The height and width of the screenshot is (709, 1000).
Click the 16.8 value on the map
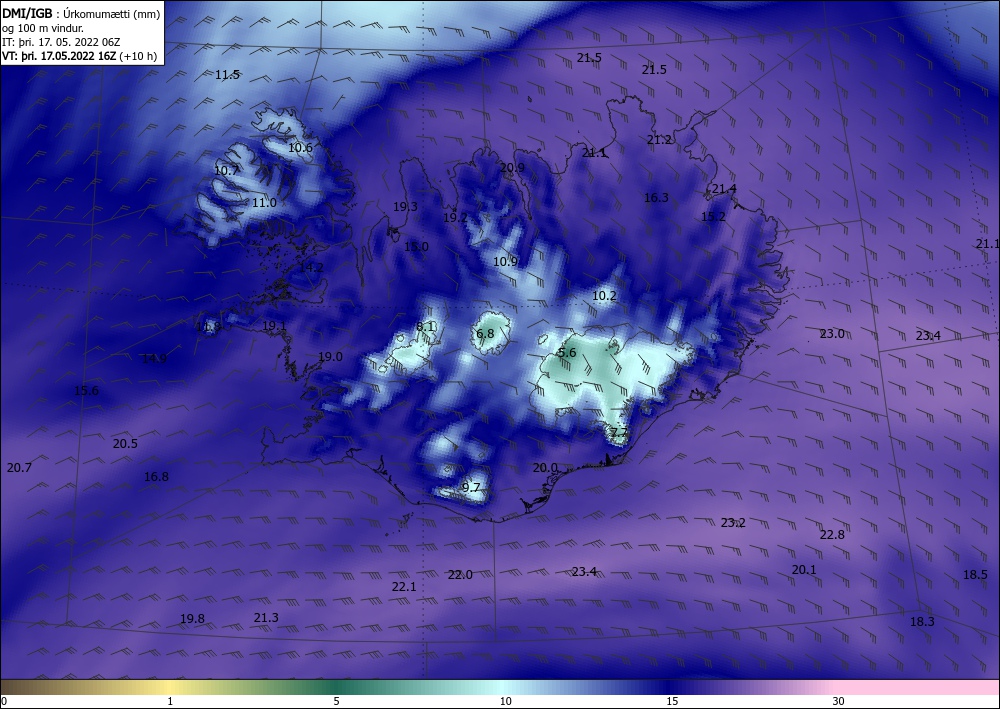pyautogui.click(x=156, y=478)
